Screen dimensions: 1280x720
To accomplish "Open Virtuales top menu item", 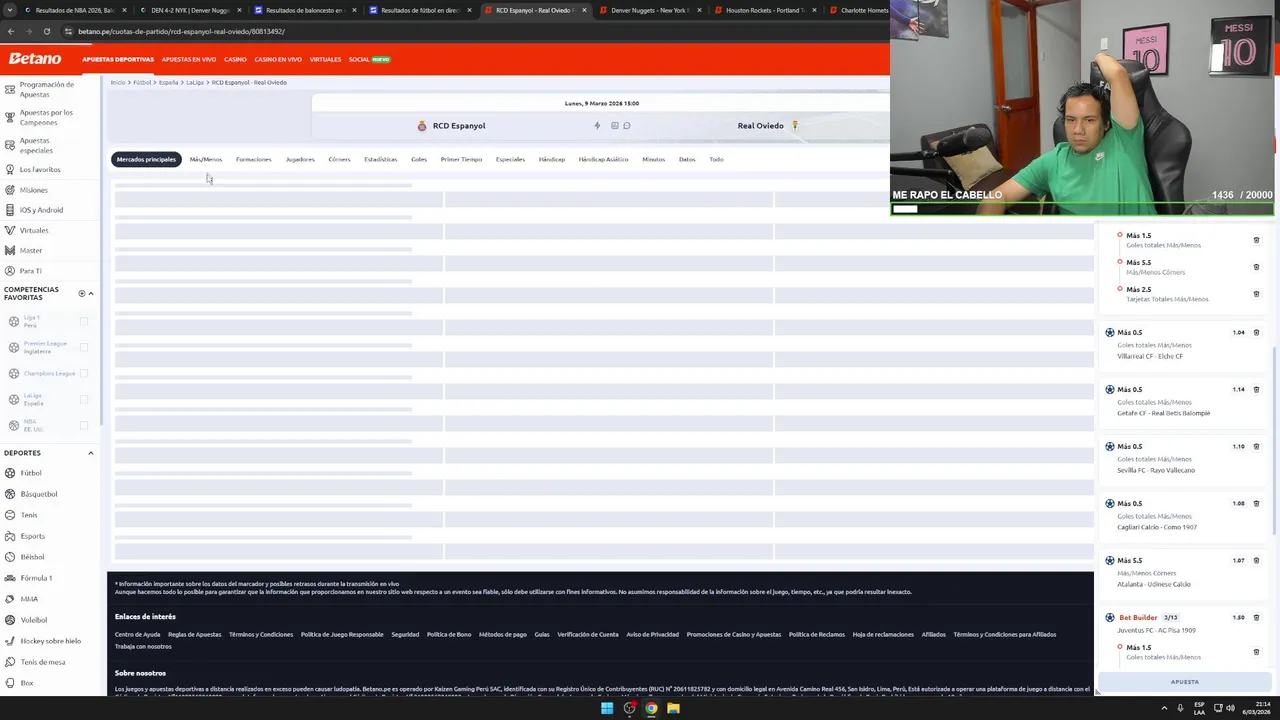I will point(325,59).
